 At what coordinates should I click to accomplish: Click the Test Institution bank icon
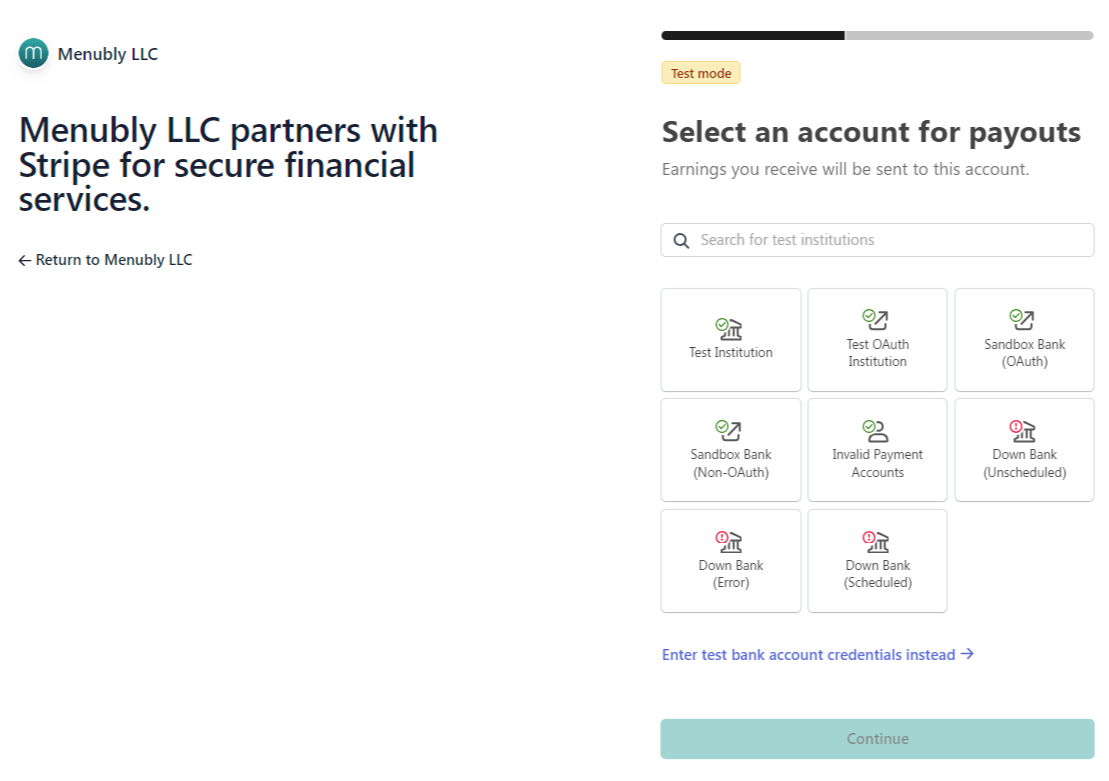click(730, 326)
